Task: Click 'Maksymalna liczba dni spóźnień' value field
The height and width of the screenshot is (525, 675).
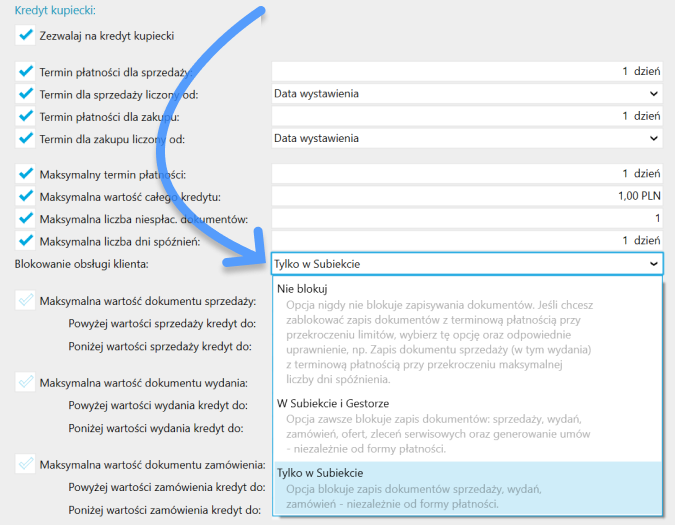Action: [x=466, y=241]
